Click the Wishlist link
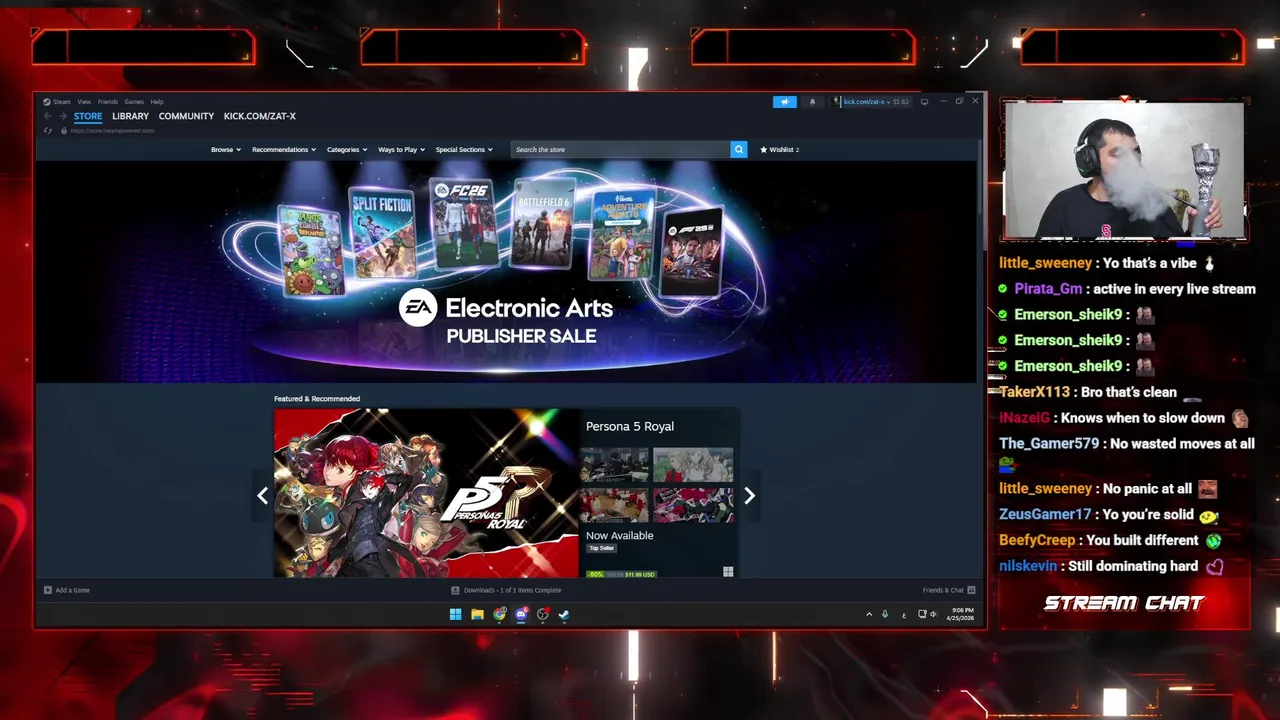Viewport: 1280px width, 720px height. [784, 149]
